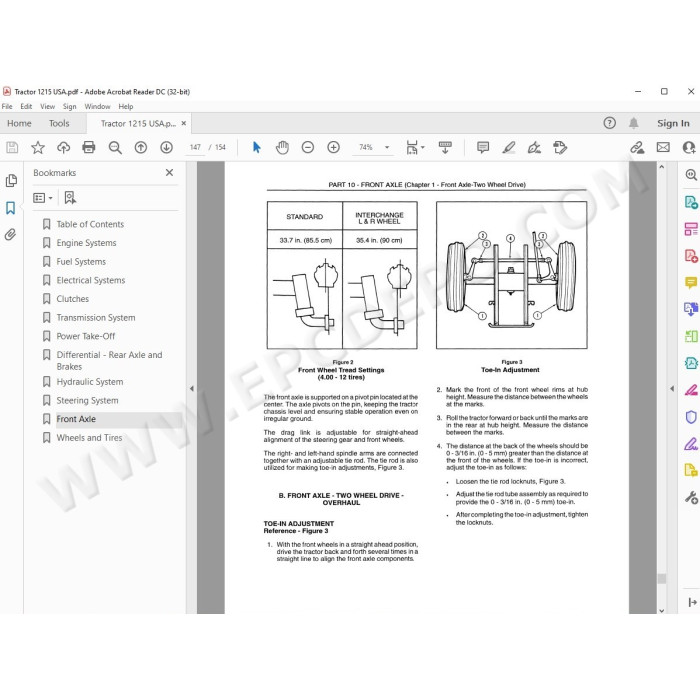The image size is (700, 700).
Task: Open the Attachments paperclip panel
Action: 11,234
